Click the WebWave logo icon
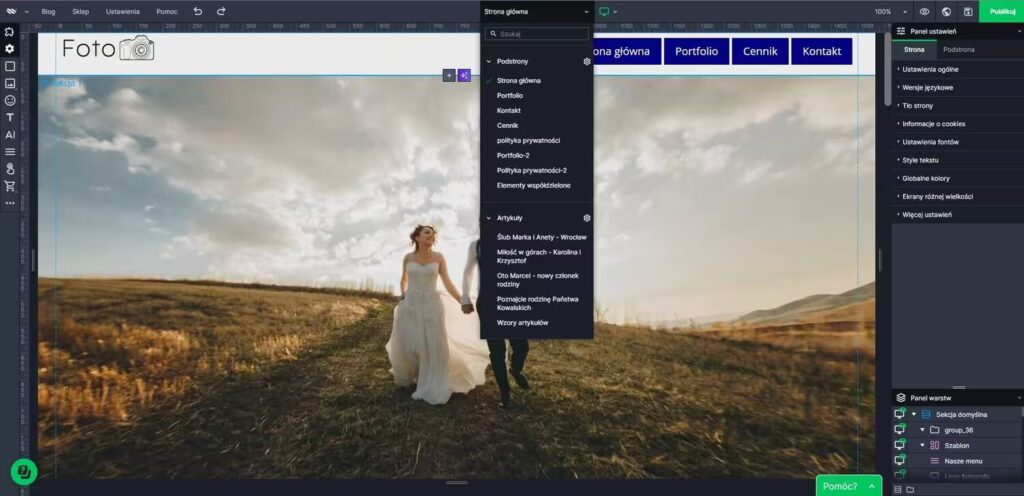Viewport: 1024px width, 496px height. (11, 11)
